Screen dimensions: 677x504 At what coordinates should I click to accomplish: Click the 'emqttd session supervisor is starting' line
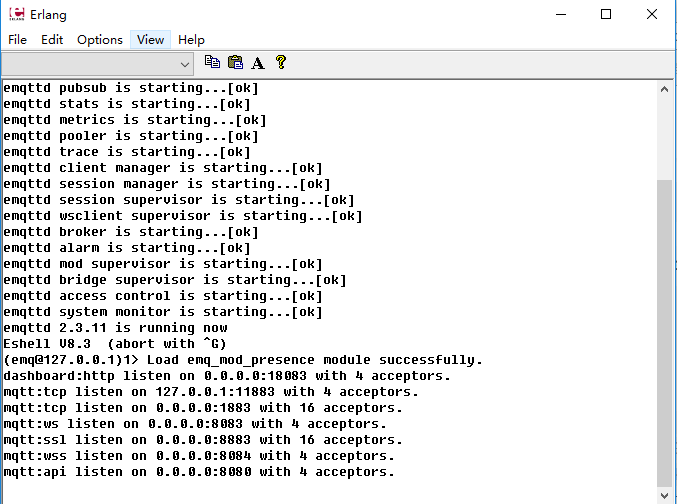[179, 200]
